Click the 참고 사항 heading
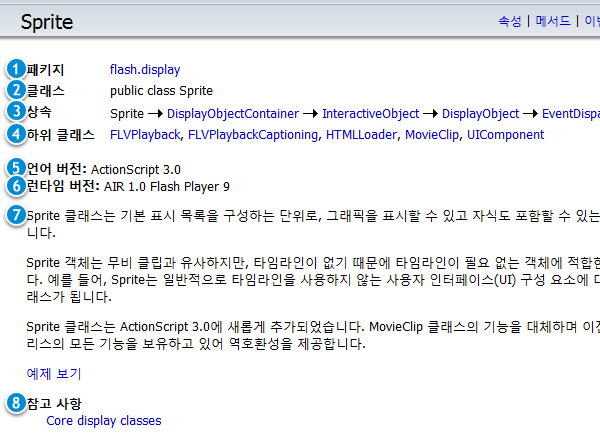Image resolution: width=600 pixels, height=443 pixels. pyautogui.click(x=54, y=404)
